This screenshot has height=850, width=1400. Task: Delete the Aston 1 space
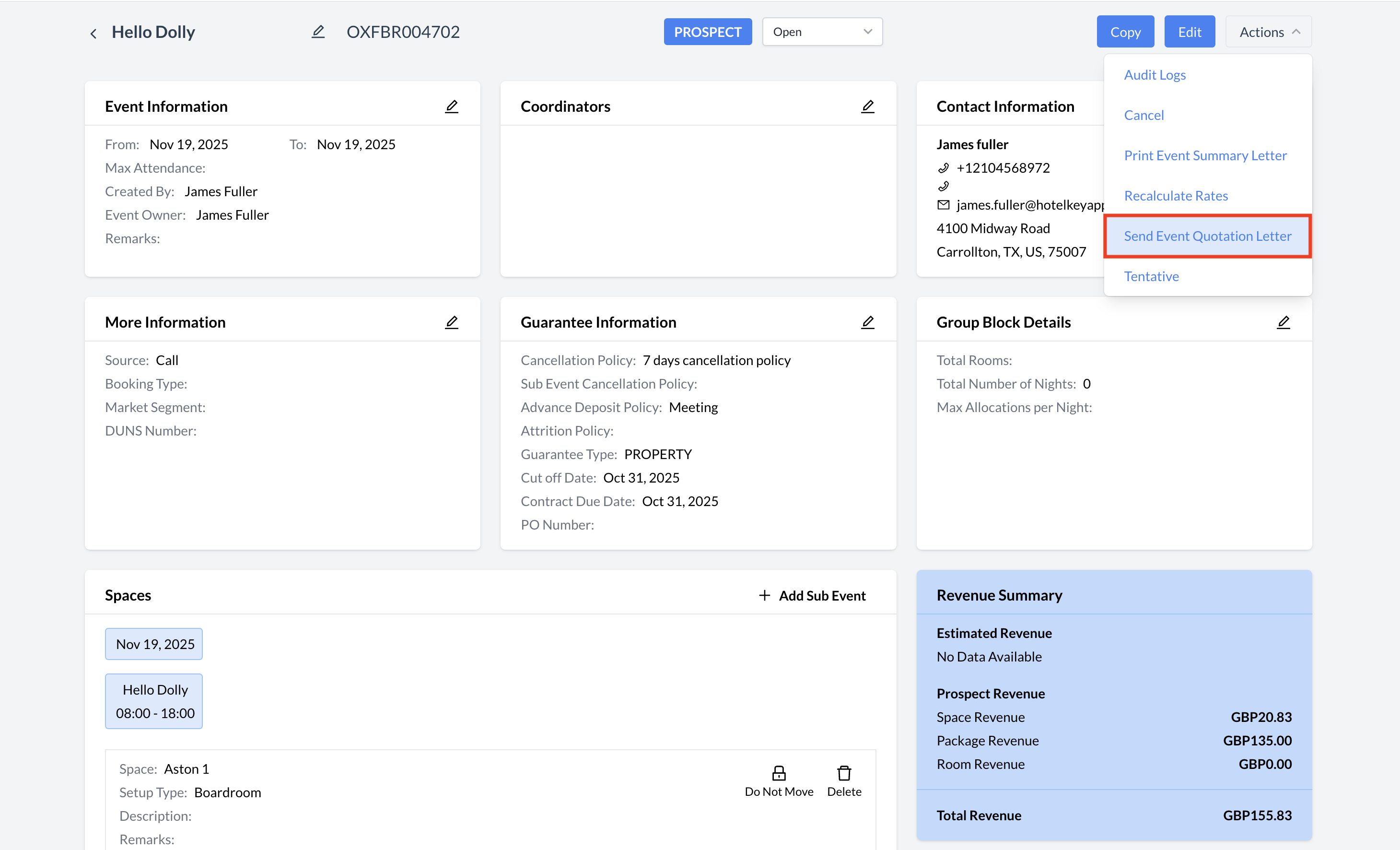click(844, 773)
